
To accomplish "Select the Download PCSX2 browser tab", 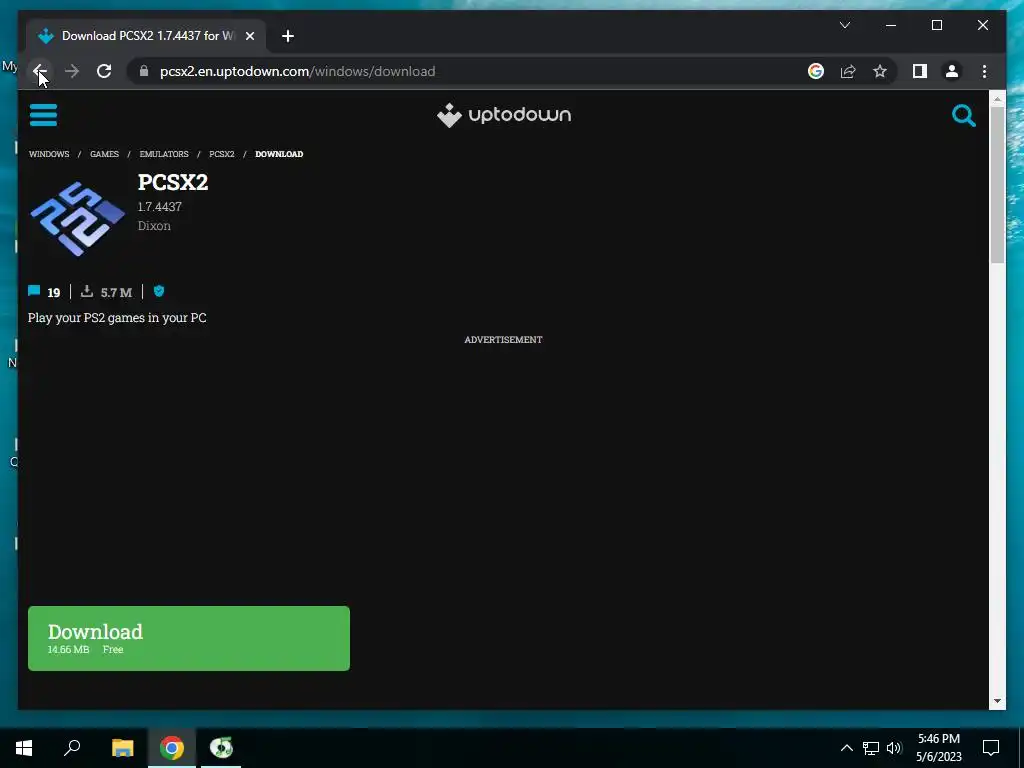I will coord(146,36).
